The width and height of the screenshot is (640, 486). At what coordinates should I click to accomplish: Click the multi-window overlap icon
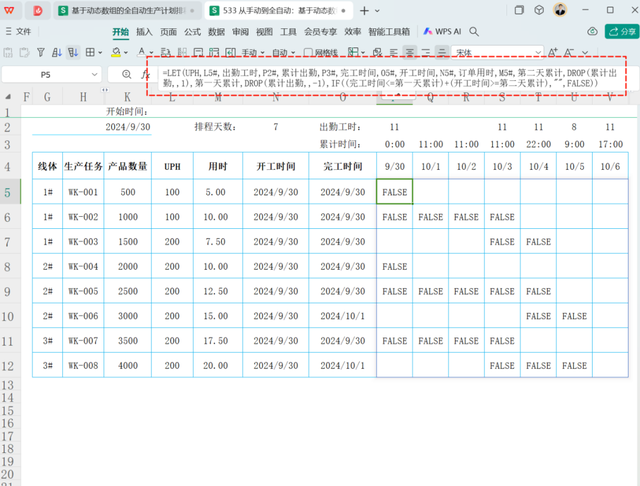pos(519,10)
